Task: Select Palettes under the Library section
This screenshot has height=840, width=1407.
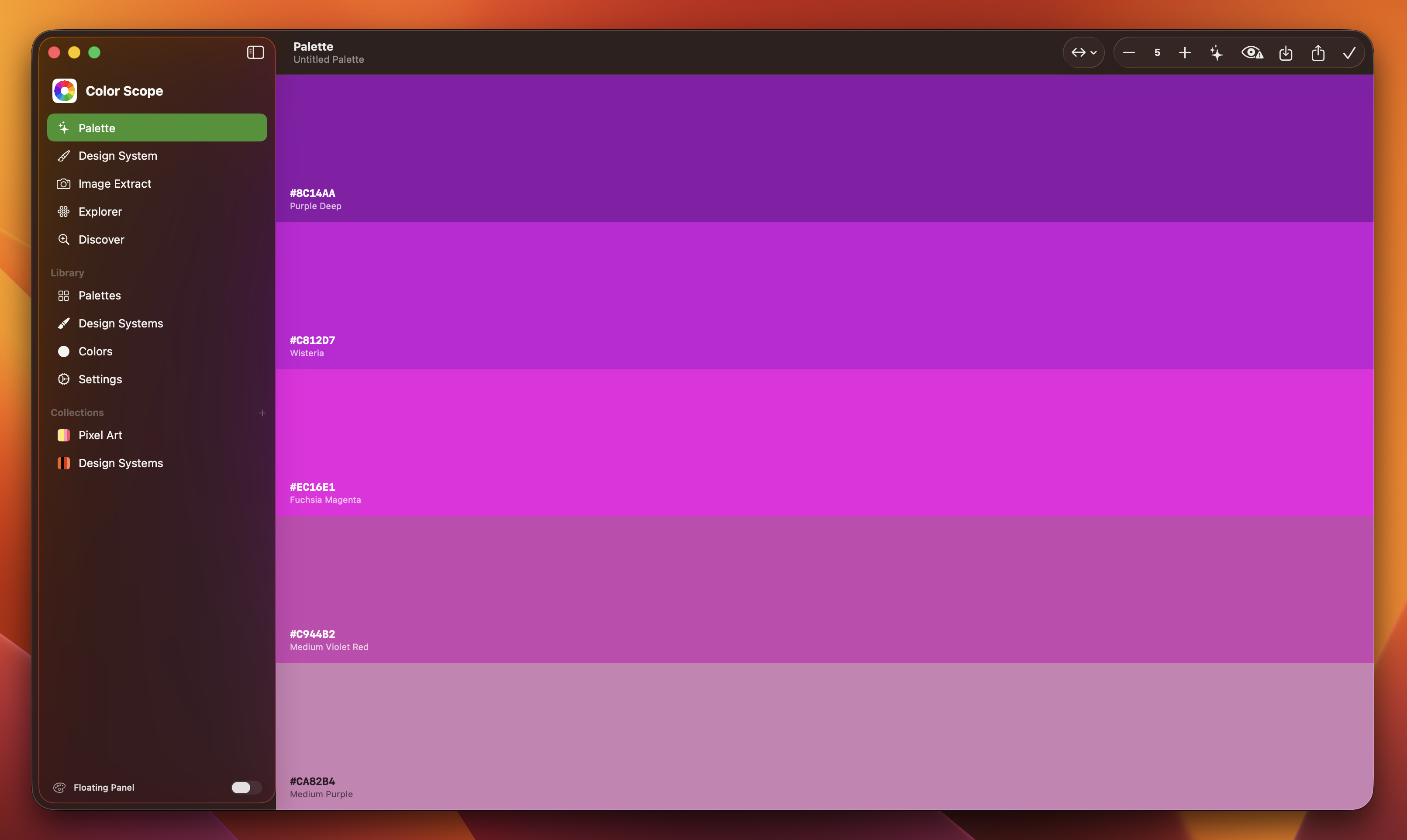Action: point(100,296)
